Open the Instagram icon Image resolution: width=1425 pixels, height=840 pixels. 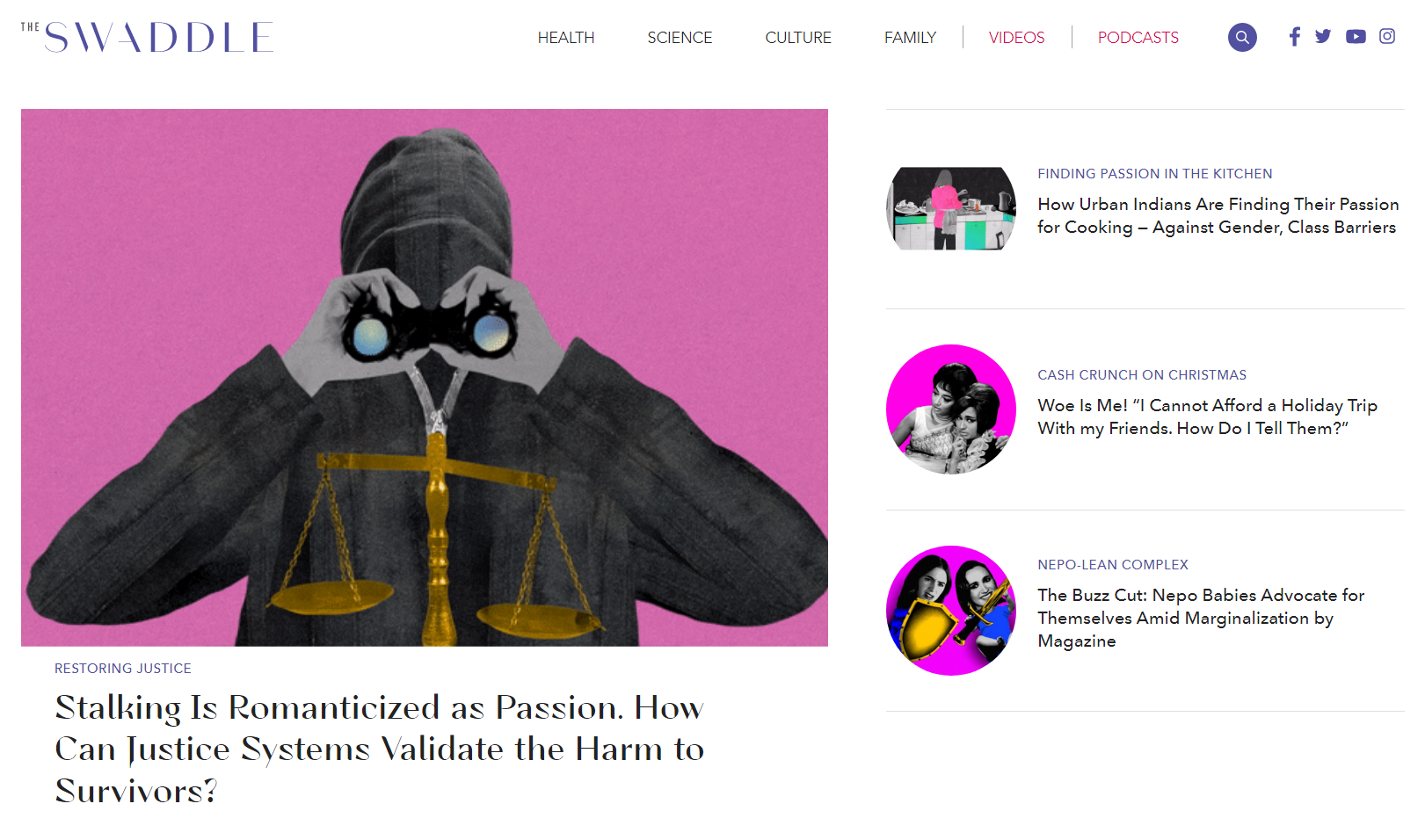point(1387,36)
